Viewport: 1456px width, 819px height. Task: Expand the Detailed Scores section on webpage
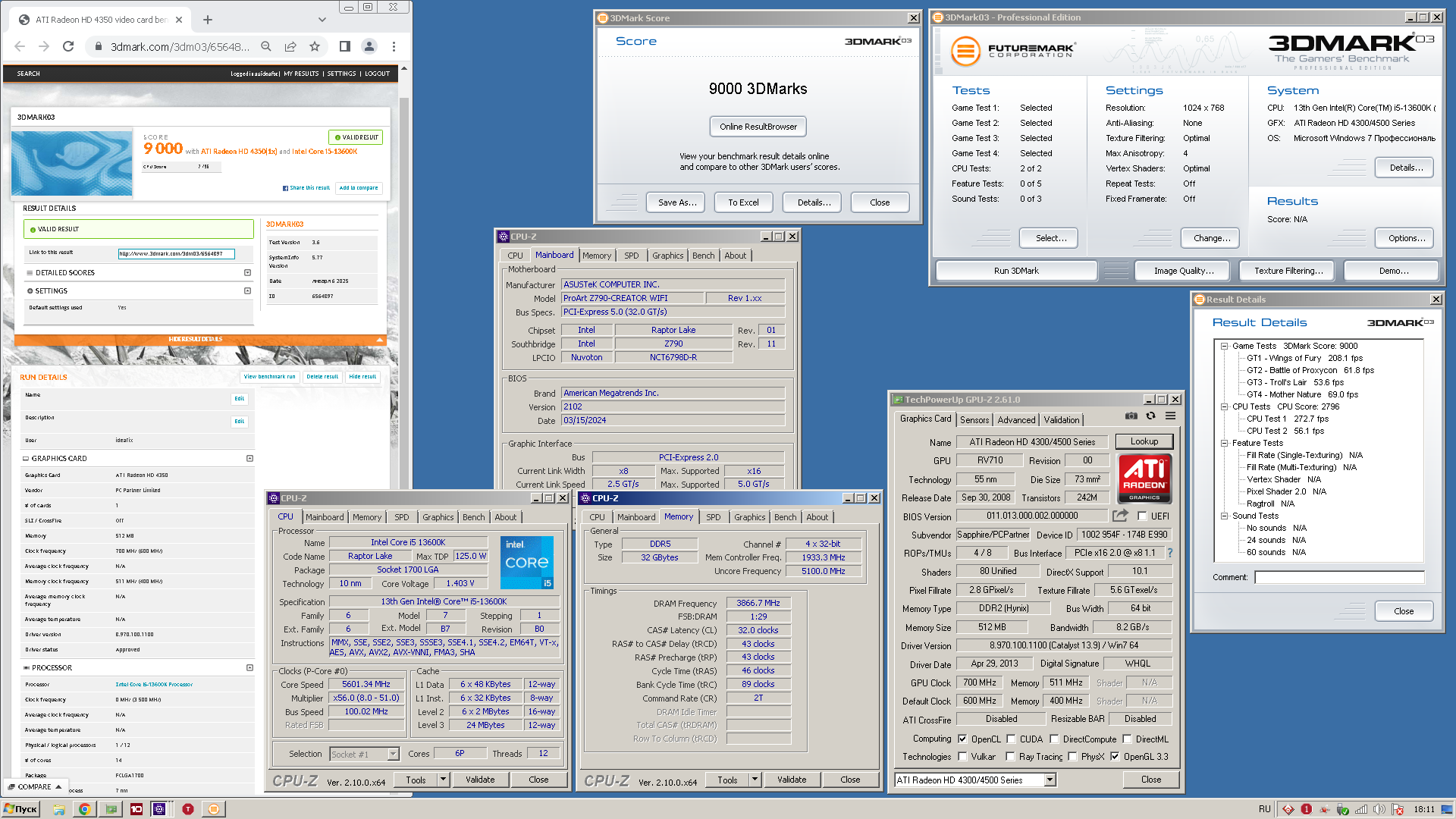247,273
